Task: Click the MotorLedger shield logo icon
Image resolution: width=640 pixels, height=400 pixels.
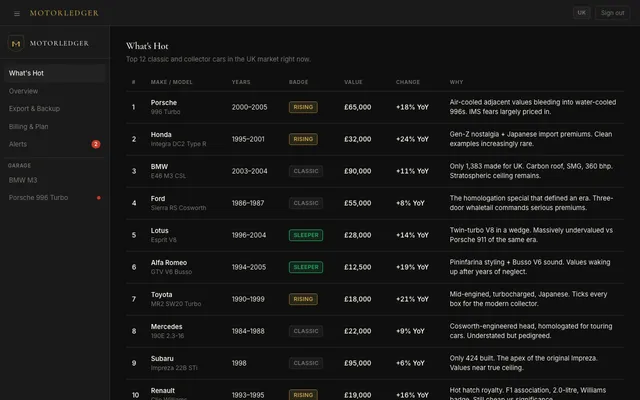Action: [16, 43]
